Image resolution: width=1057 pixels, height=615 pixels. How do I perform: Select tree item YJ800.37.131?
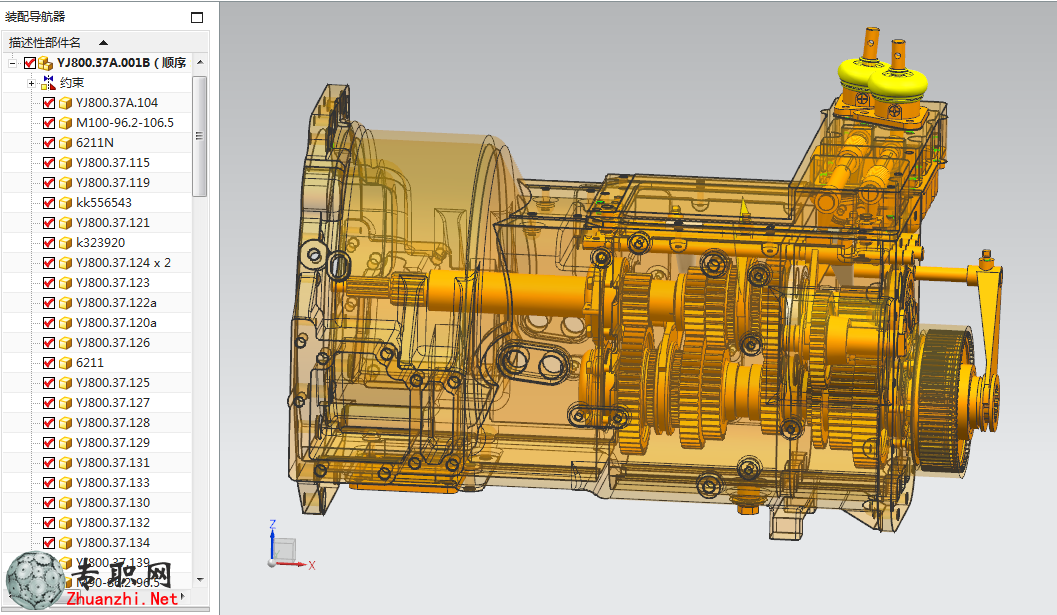[98, 463]
